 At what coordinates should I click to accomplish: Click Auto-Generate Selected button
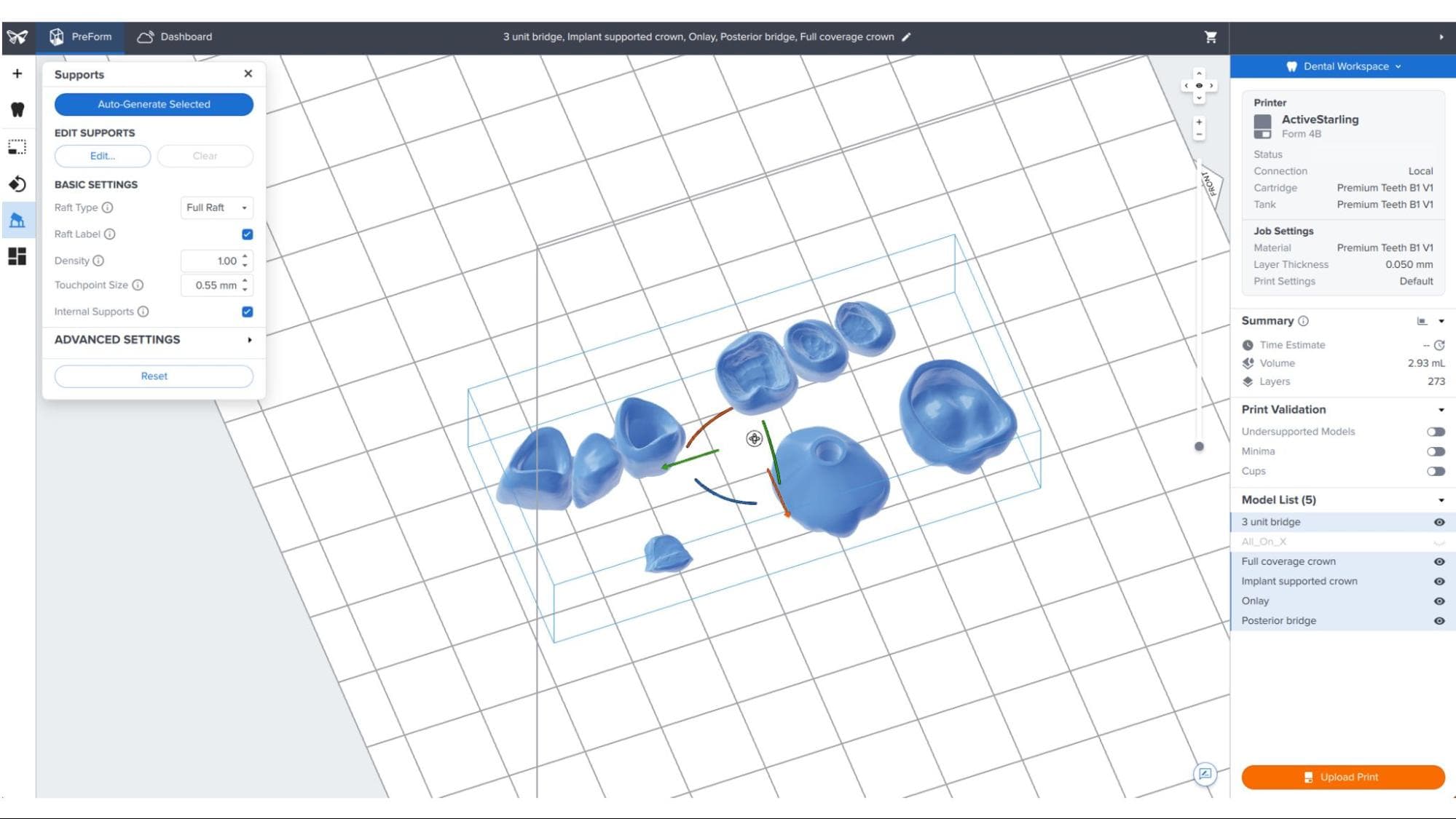point(154,104)
